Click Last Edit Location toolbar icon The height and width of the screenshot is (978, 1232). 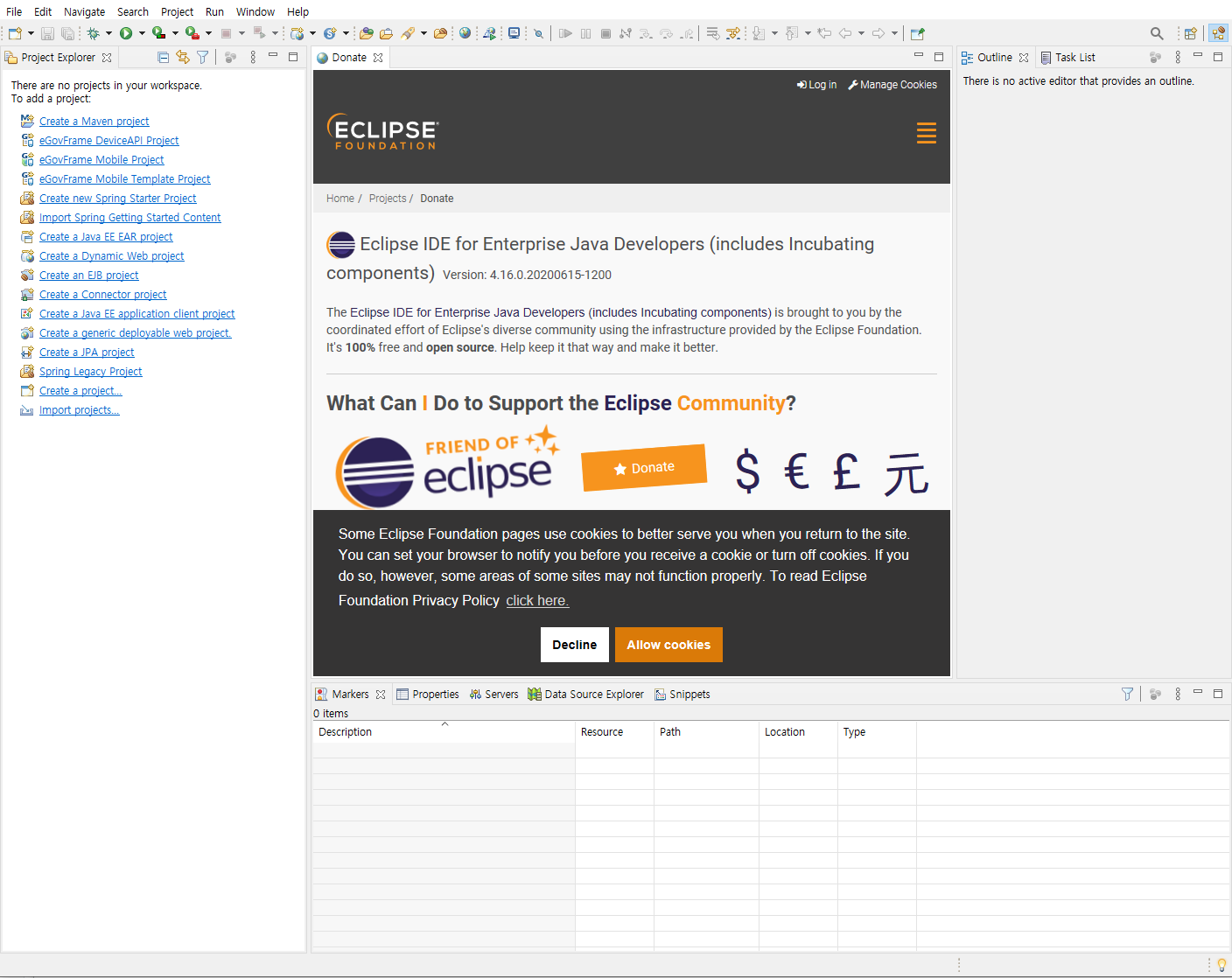point(824,33)
